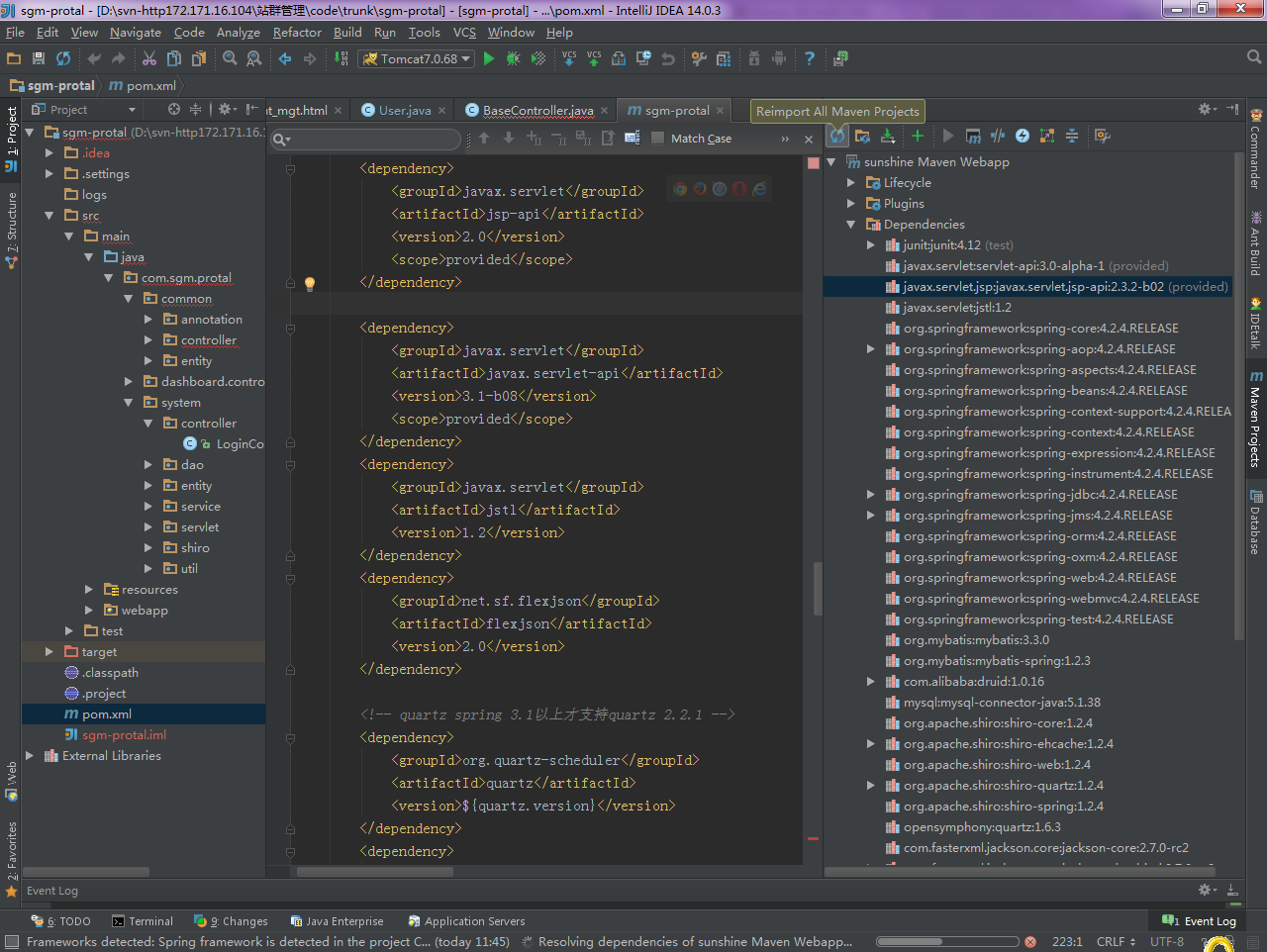Viewport: 1267px width, 952px height.
Task: Expand External Libraries node
Action: click(30, 756)
